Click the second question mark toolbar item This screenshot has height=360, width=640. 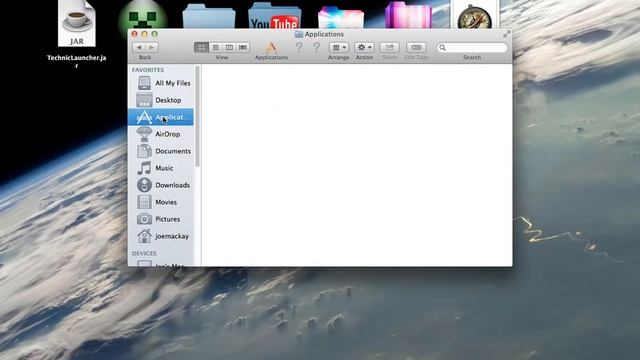pyautogui.click(x=317, y=47)
